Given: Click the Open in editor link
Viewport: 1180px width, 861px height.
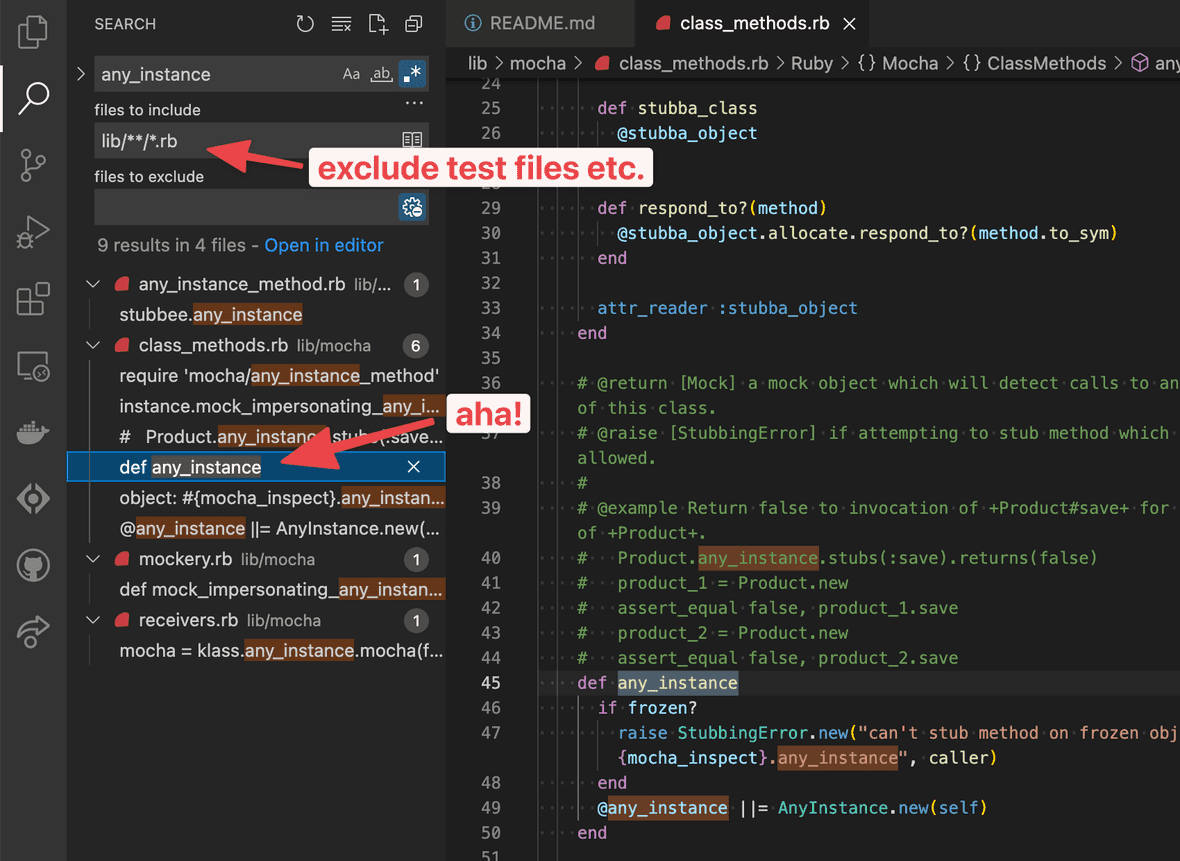Looking at the screenshot, I should 323,245.
